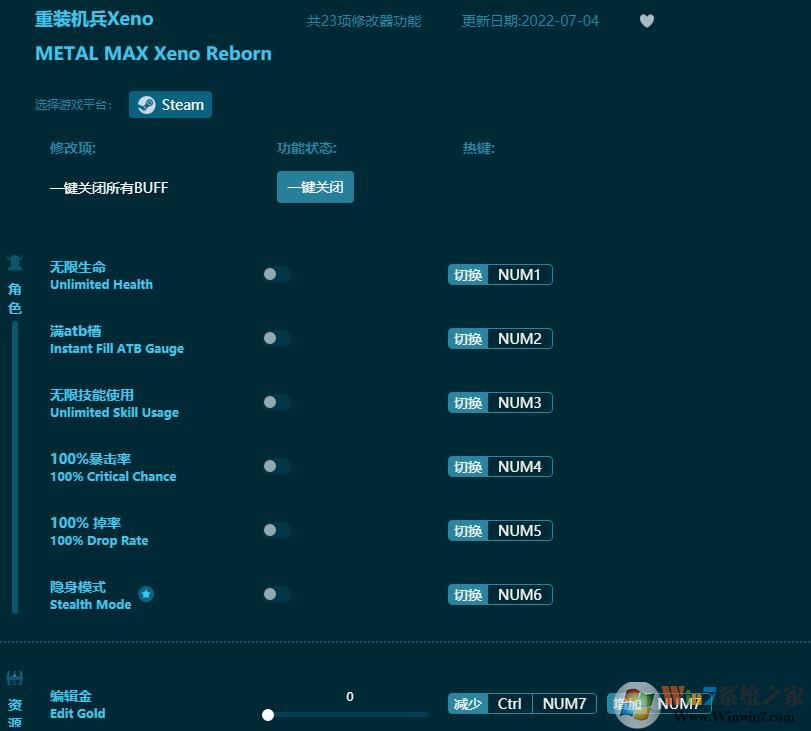Click the Ctrl key box for Edit Gold decrease
Image resolution: width=811 pixels, height=731 pixels.
point(509,704)
